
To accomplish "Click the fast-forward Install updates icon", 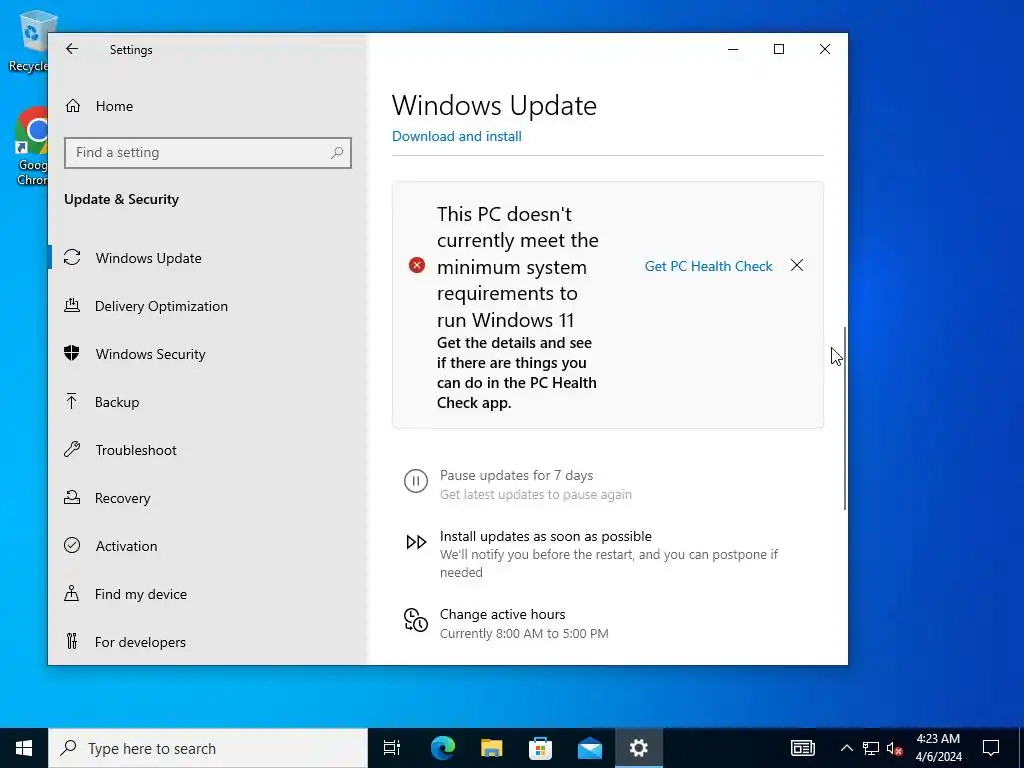I will point(416,542).
